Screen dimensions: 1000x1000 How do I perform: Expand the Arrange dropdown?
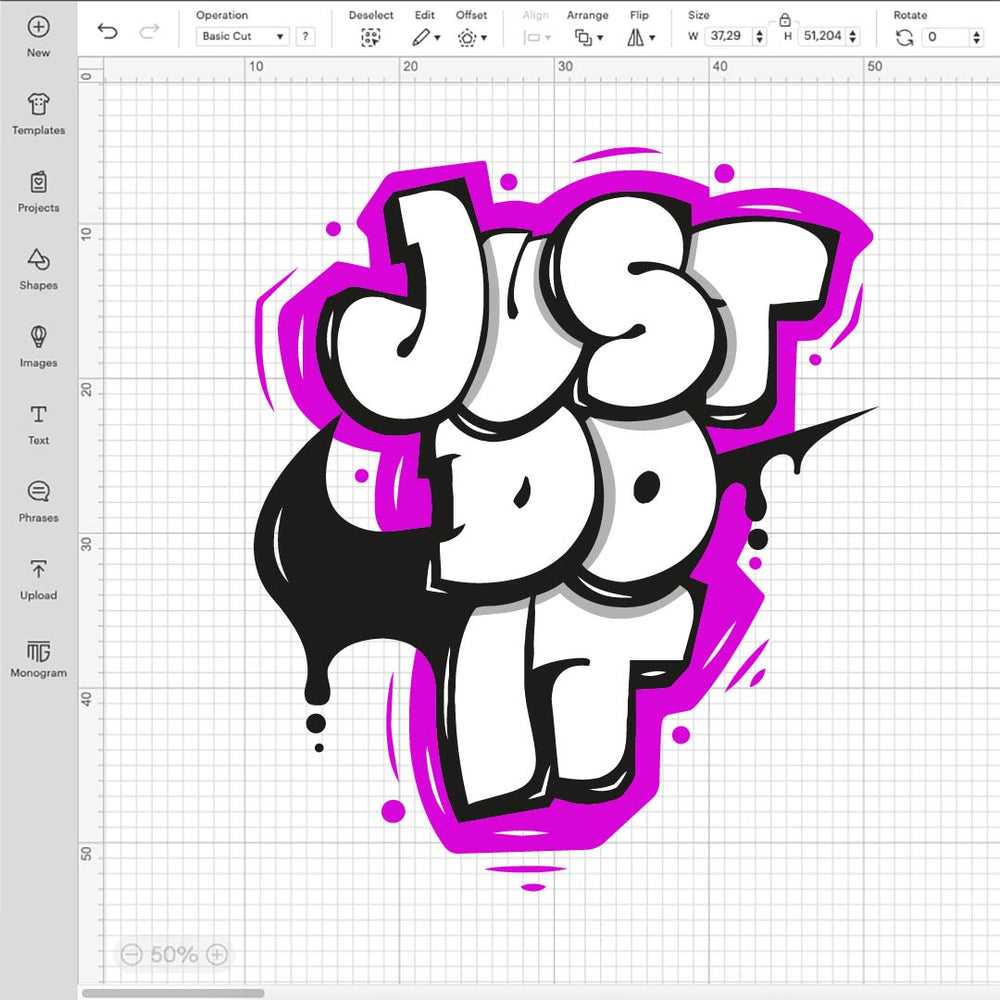click(586, 37)
